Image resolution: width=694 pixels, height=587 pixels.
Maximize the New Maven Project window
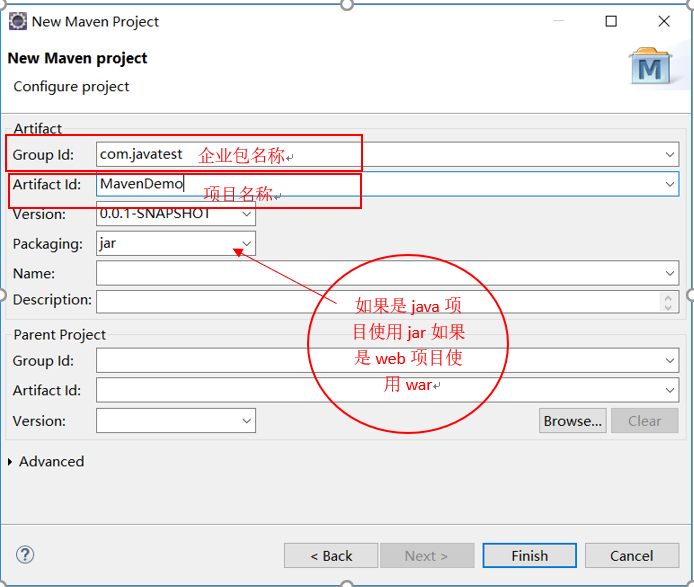[x=611, y=21]
